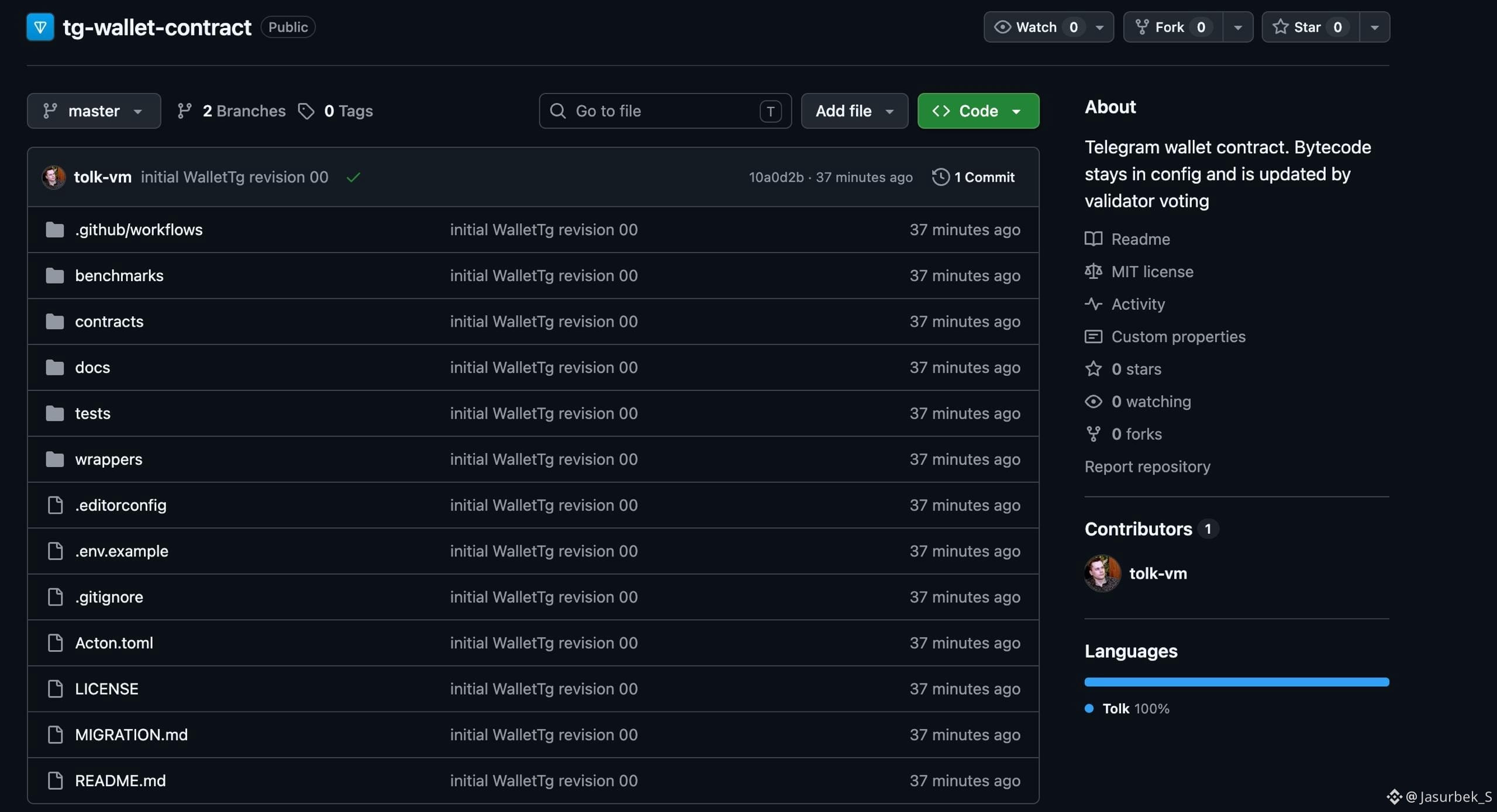Open the .github/workflows folder icon
1497x812 pixels.
[x=55, y=230]
